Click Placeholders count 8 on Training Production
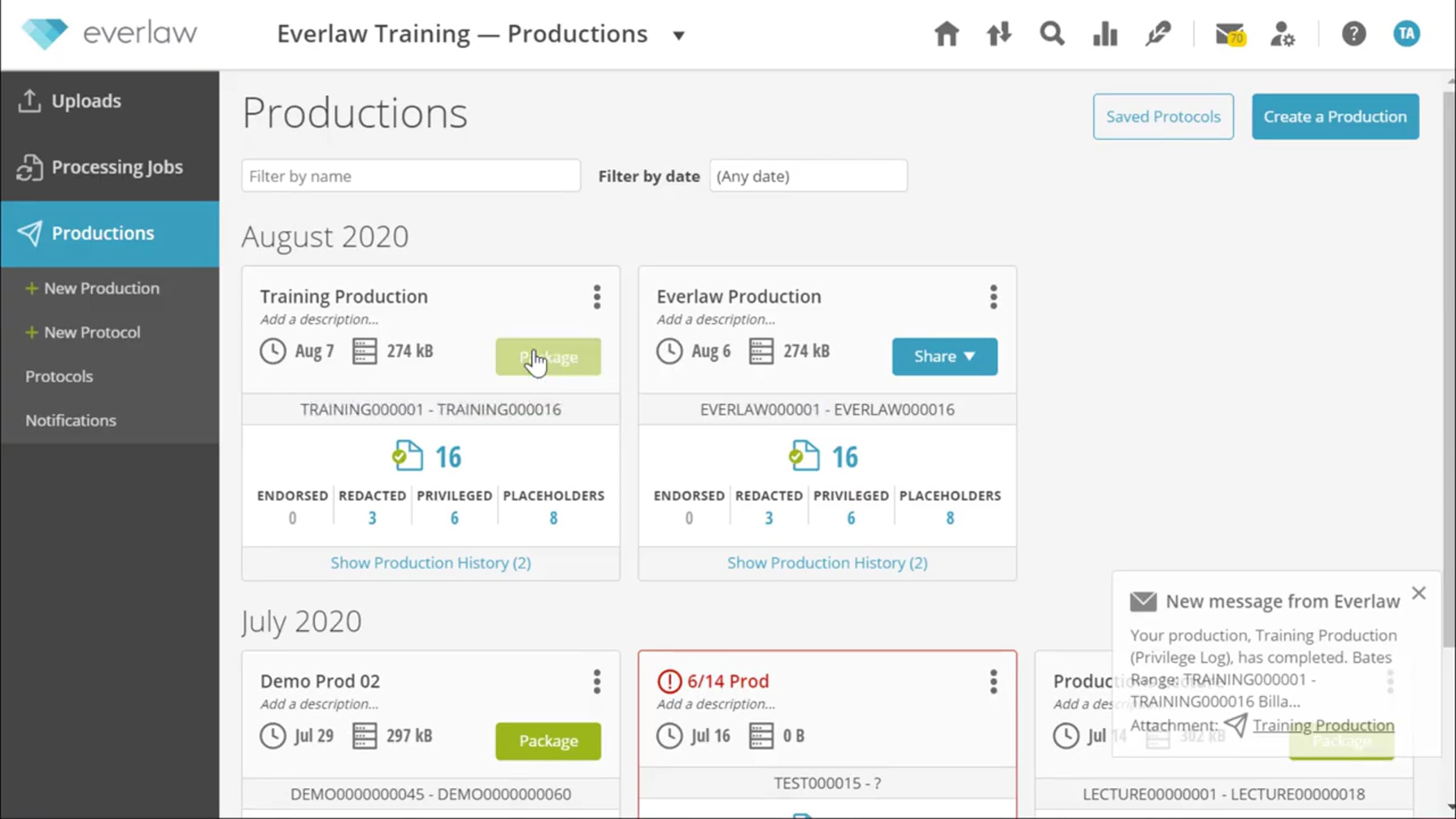The height and width of the screenshot is (819, 1456). click(553, 518)
